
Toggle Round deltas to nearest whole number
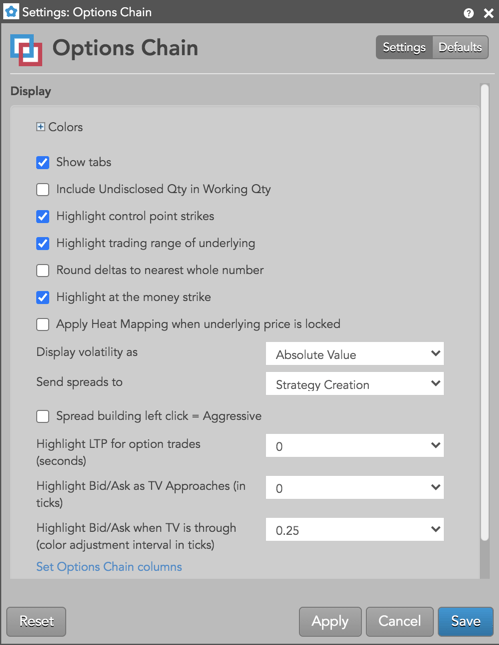click(43, 271)
